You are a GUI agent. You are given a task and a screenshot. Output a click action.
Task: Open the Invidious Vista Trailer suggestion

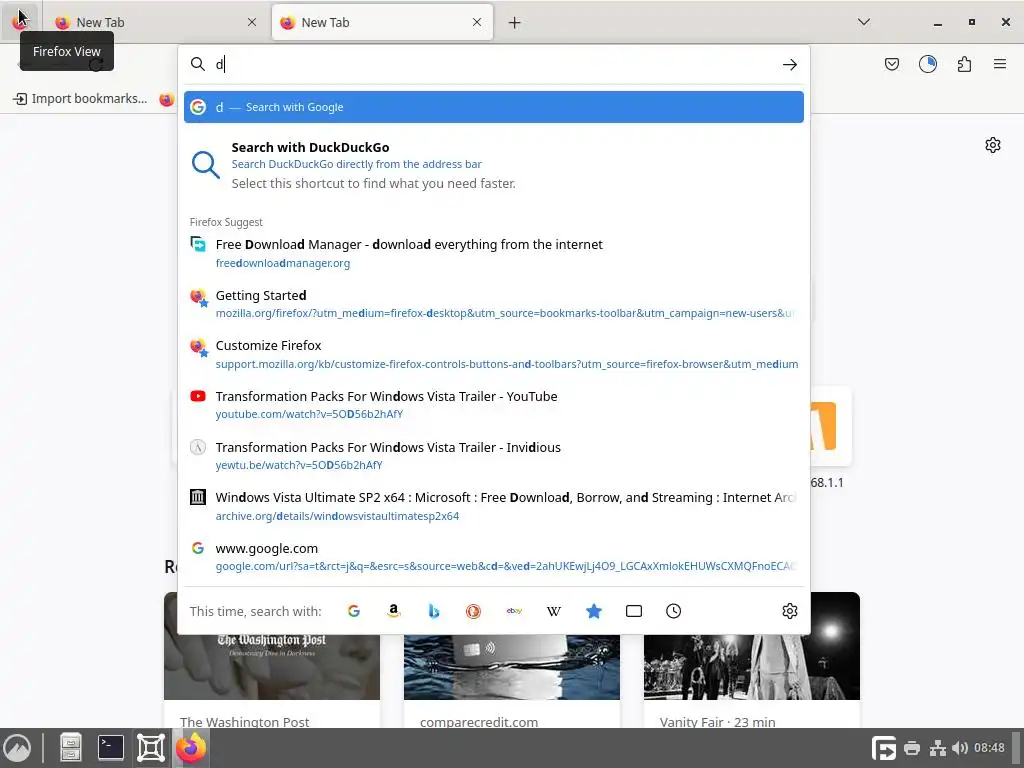point(494,455)
